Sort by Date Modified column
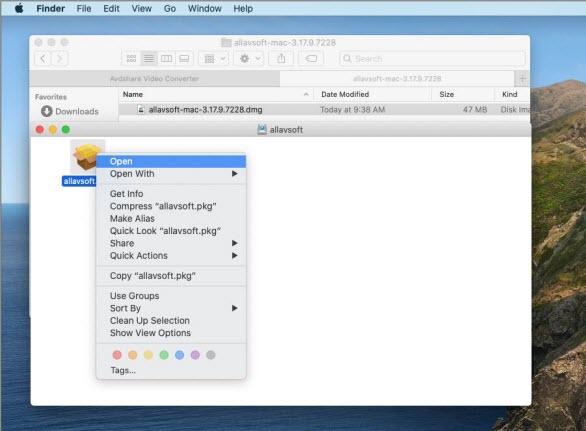The height and width of the screenshot is (431, 586). click(372, 94)
